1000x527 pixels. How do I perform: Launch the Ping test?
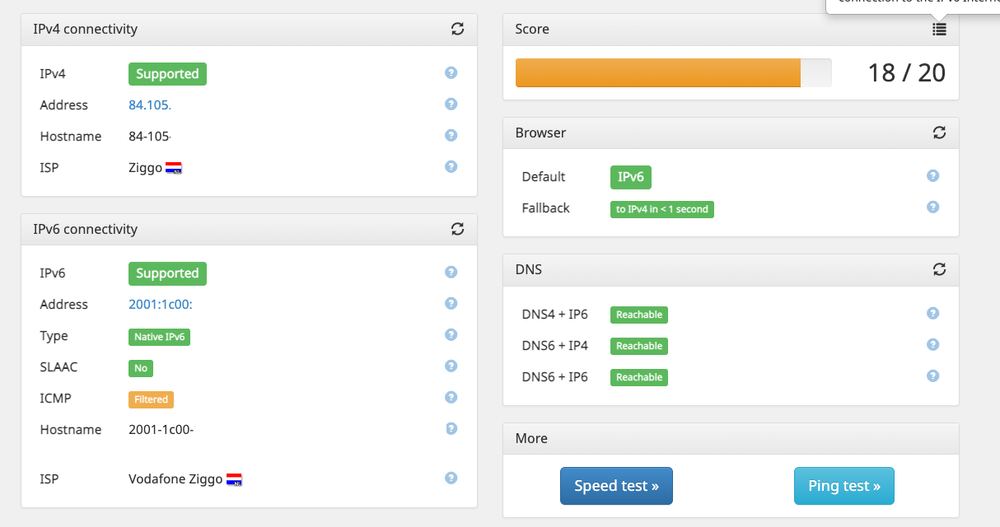pos(844,486)
